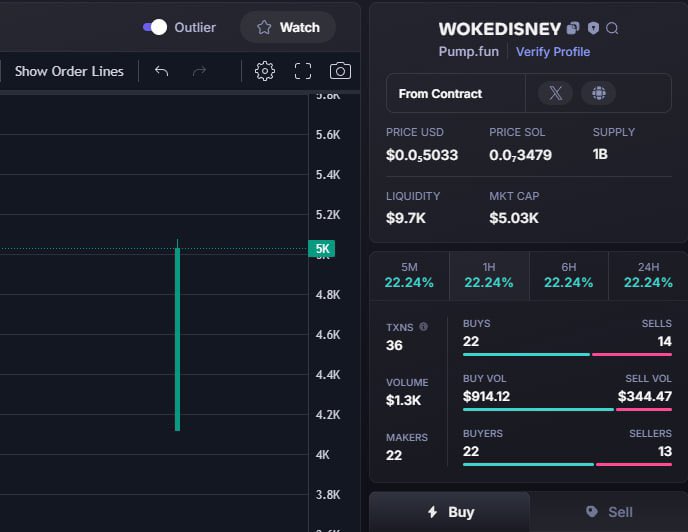Select the 24H timeframe tab
This screenshot has height=532, width=688.
[x=648, y=276]
